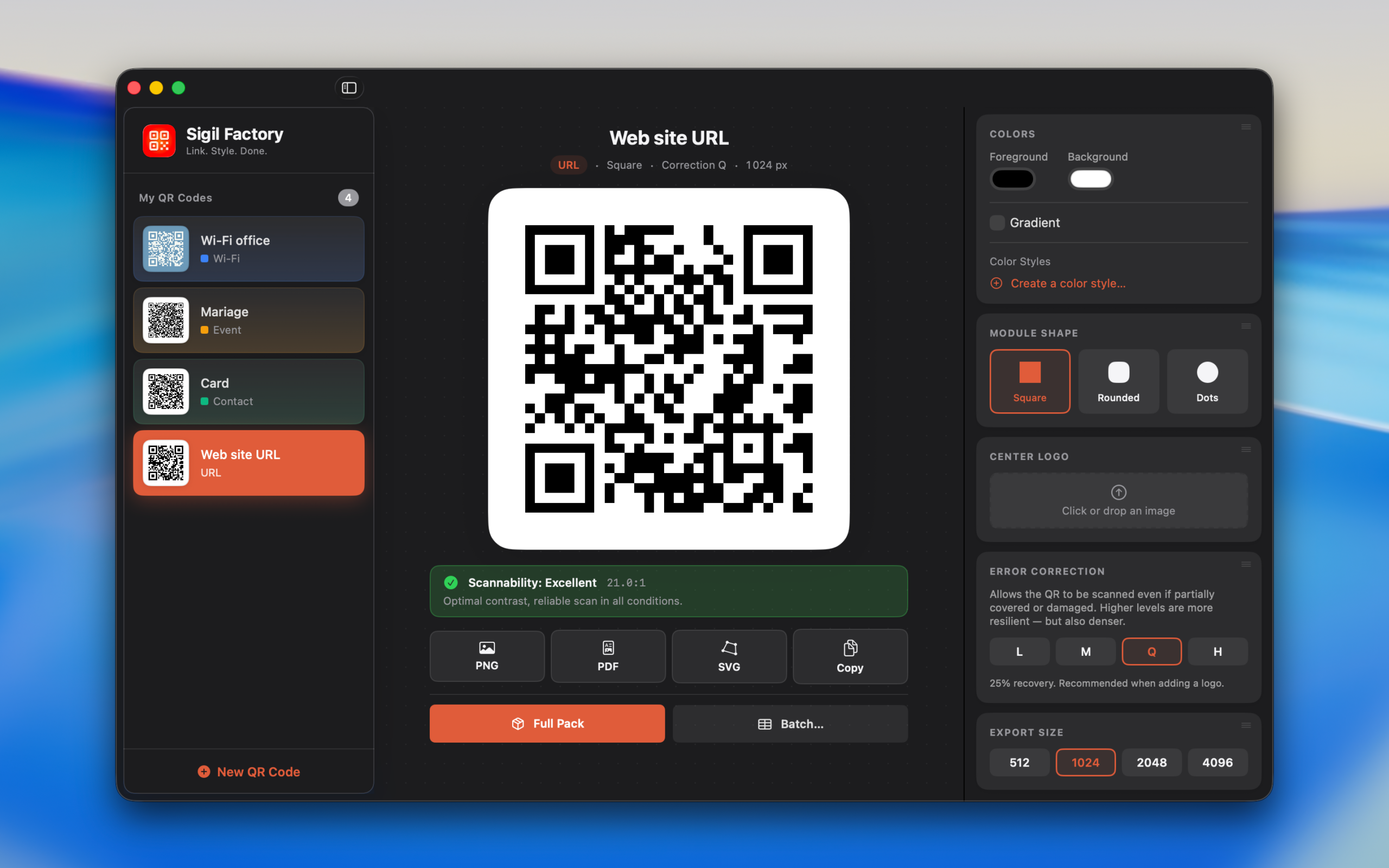Export the QR code as PNG
Viewport: 1389px width, 868px height.
pos(487,656)
